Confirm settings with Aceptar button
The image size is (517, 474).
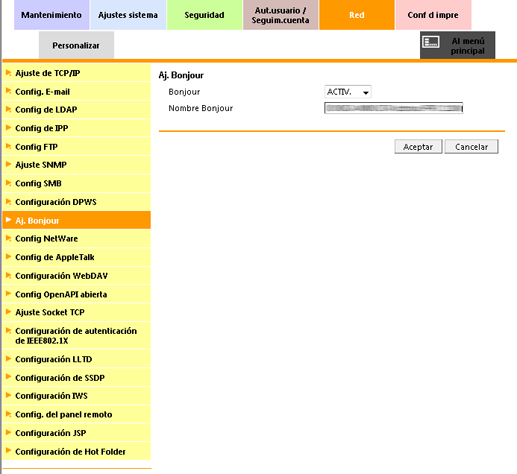418,147
